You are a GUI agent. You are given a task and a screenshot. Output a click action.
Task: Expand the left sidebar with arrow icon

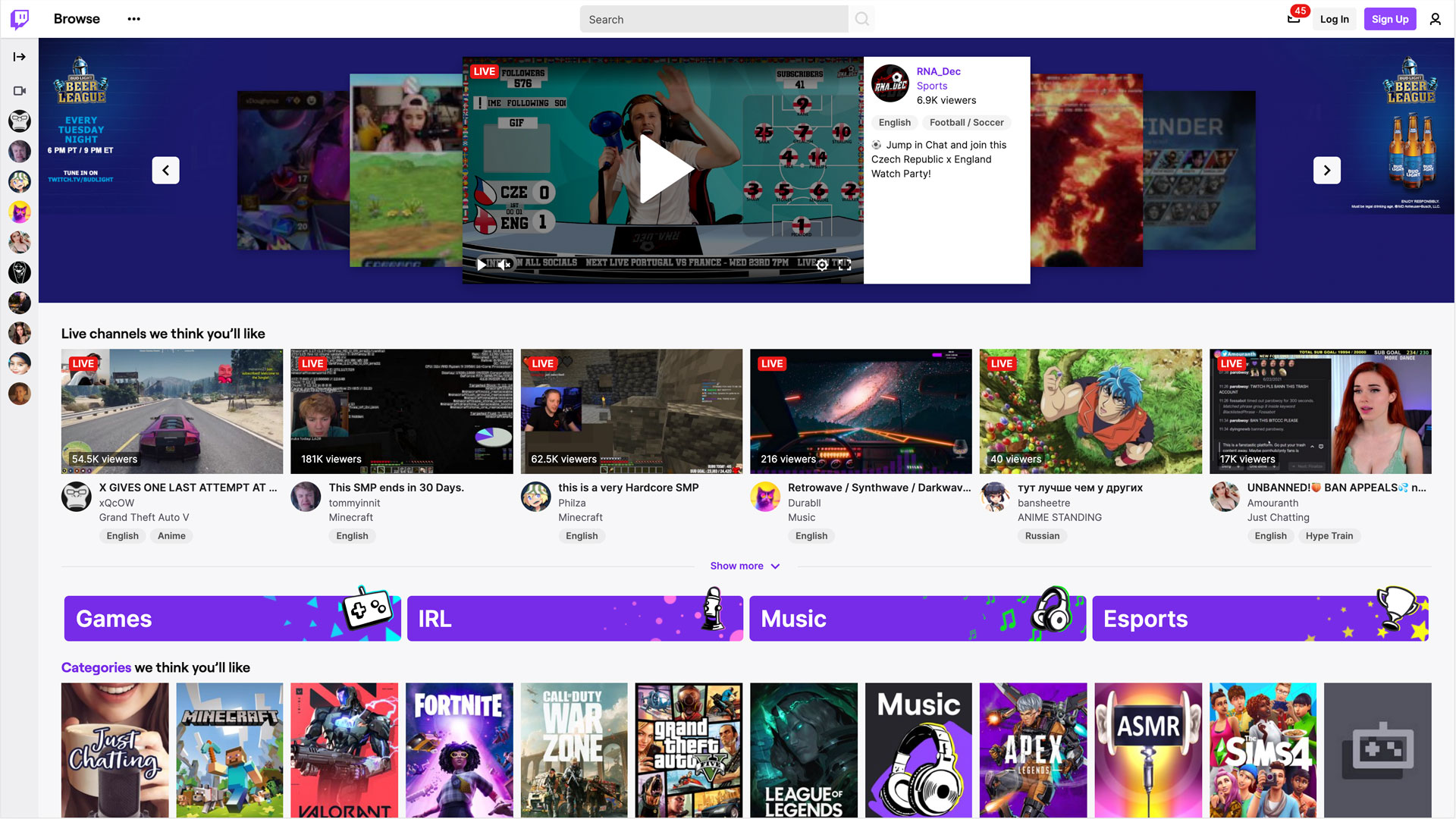coord(20,57)
